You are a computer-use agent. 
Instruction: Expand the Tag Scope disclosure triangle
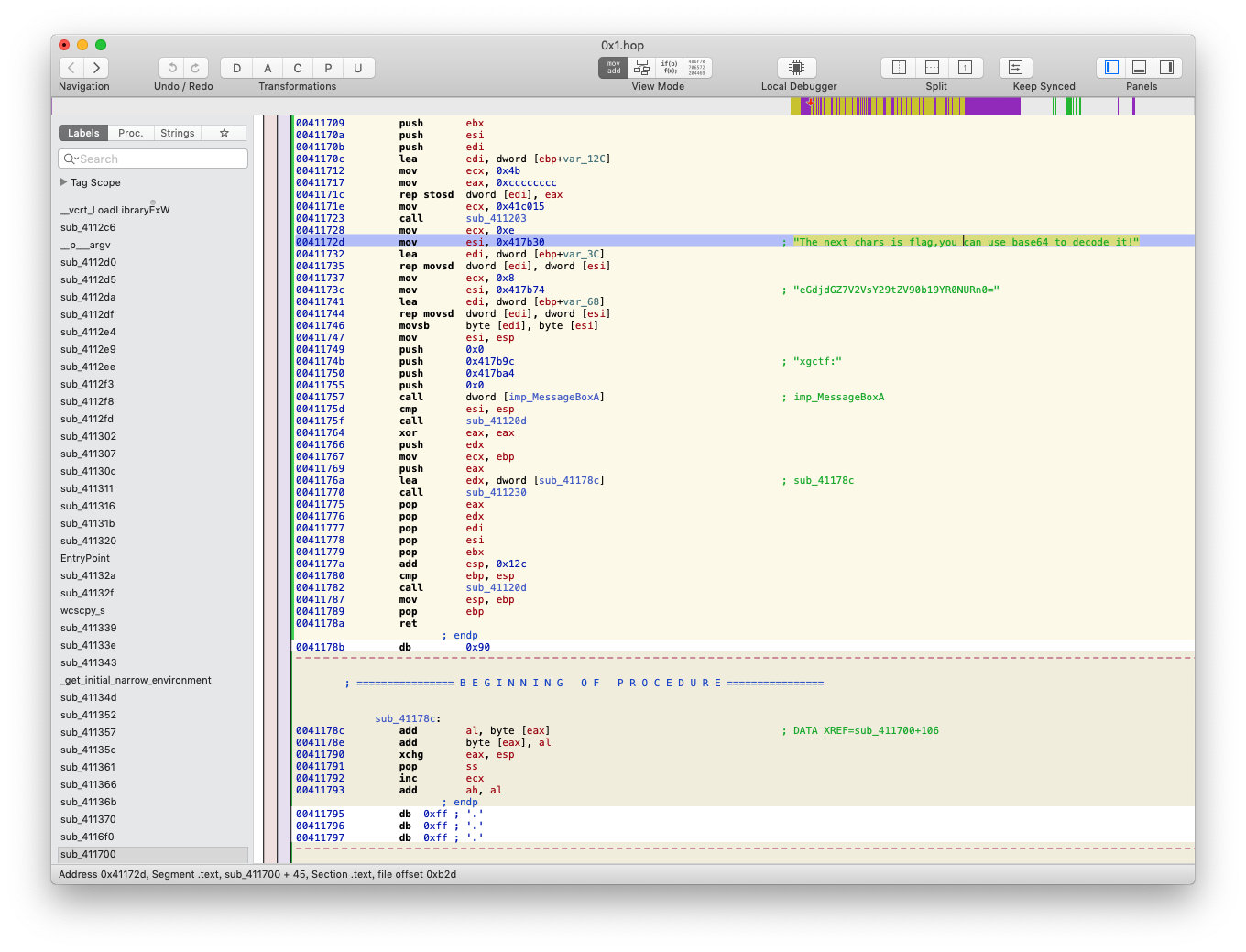click(63, 182)
